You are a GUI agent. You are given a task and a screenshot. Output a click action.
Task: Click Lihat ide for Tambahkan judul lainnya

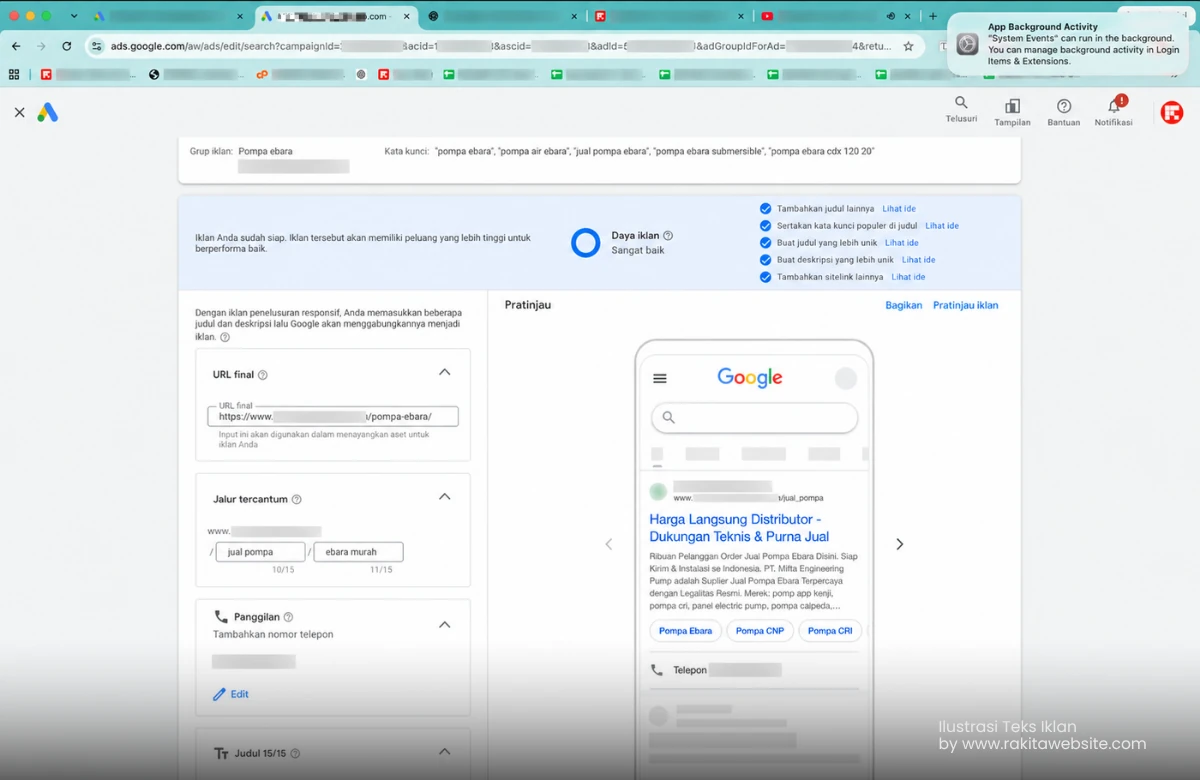[x=899, y=209]
